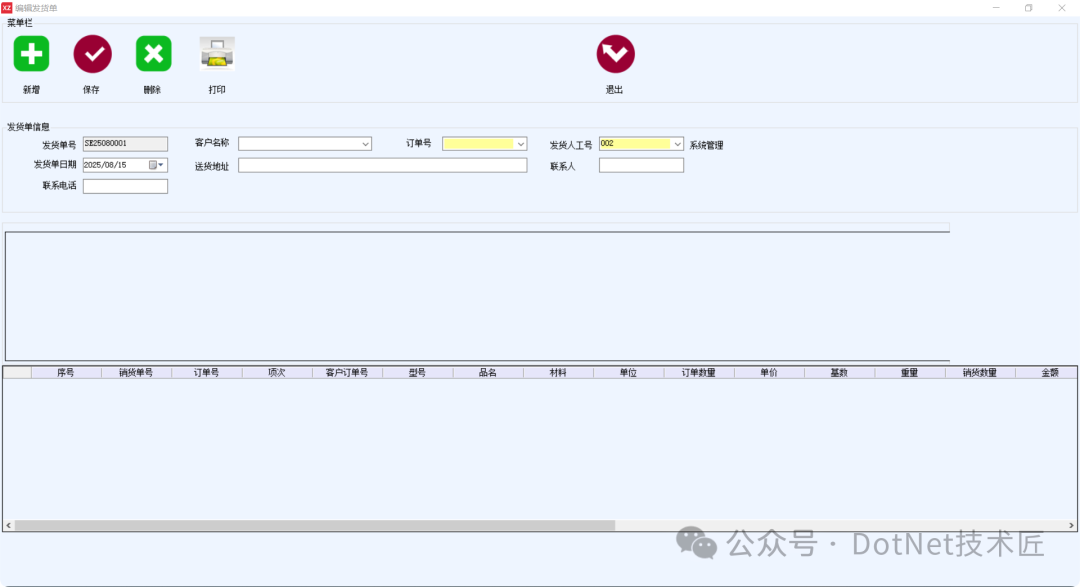This screenshot has height=587, width=1080.
Task: Click the 销货数量 column header
Action: click(980, 372)
